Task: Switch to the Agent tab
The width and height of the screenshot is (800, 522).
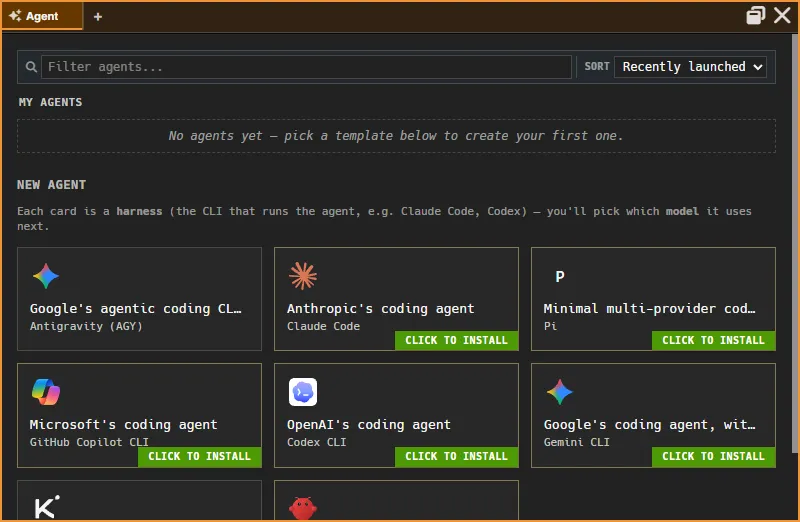Action: coord(42,16)
